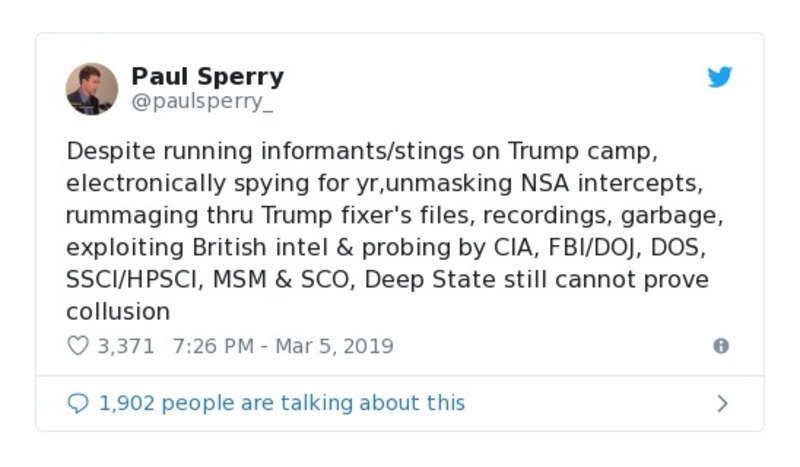
Task: Visit the @paulsperry_ handle link
Action: 202,101
